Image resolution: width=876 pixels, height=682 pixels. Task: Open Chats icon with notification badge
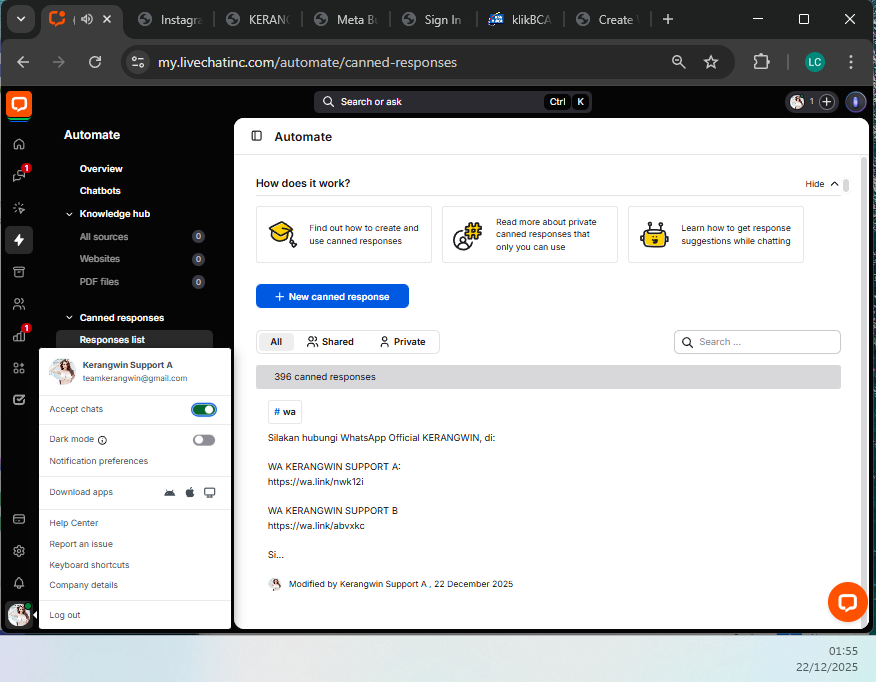tap(19, 175)
